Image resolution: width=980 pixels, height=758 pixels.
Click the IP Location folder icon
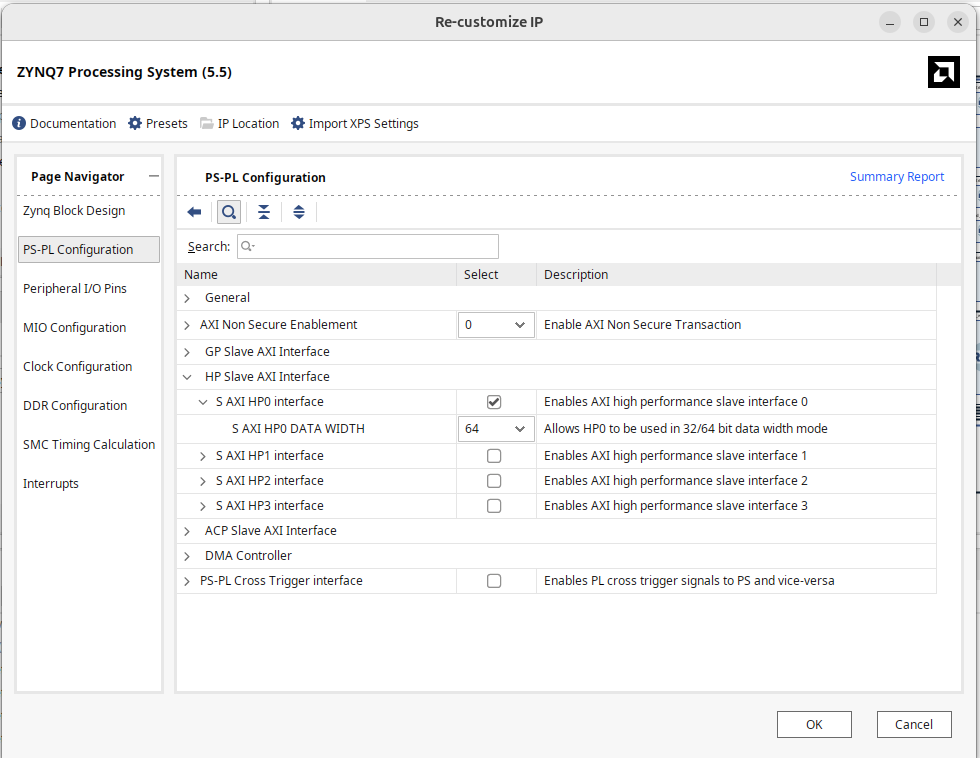pos(207,124)
